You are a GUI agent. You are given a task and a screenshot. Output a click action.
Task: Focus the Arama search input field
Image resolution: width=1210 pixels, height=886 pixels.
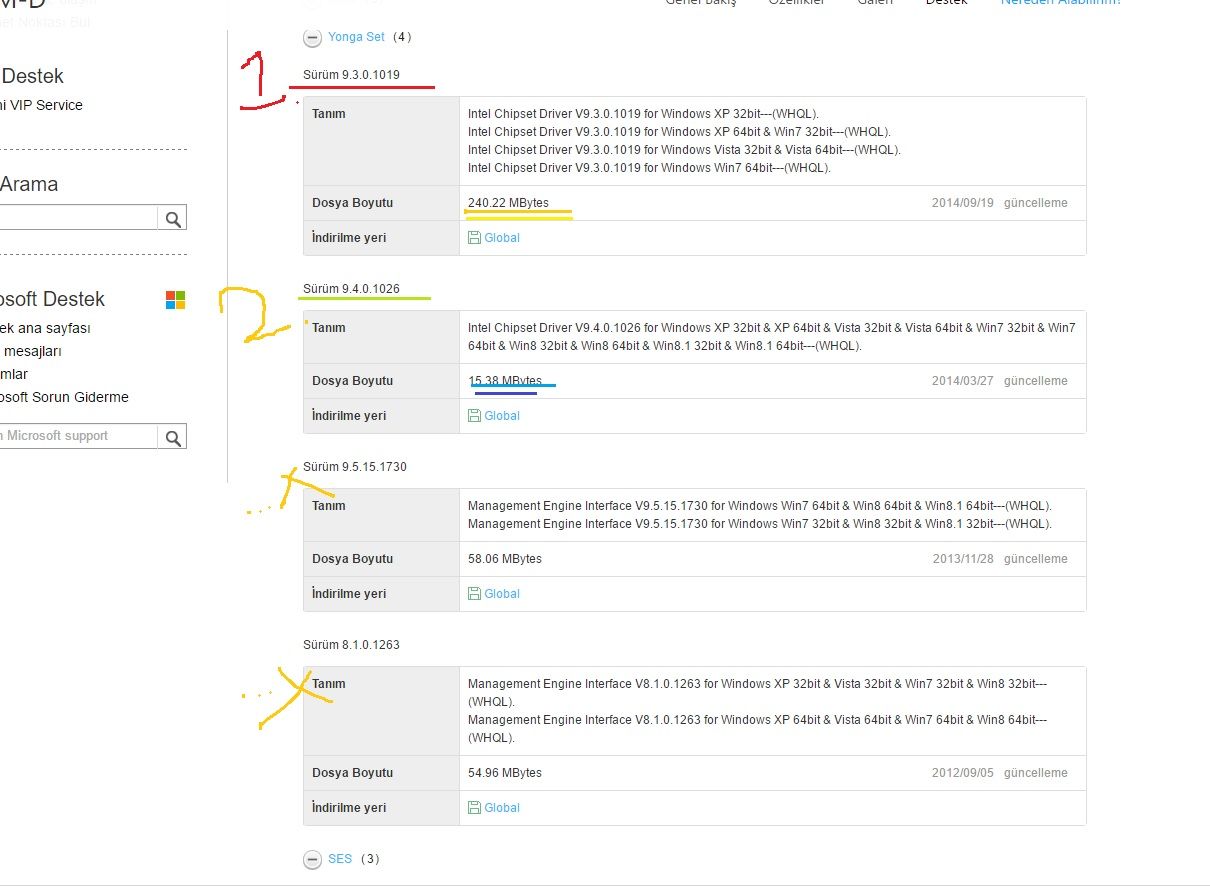coord(78,218)
